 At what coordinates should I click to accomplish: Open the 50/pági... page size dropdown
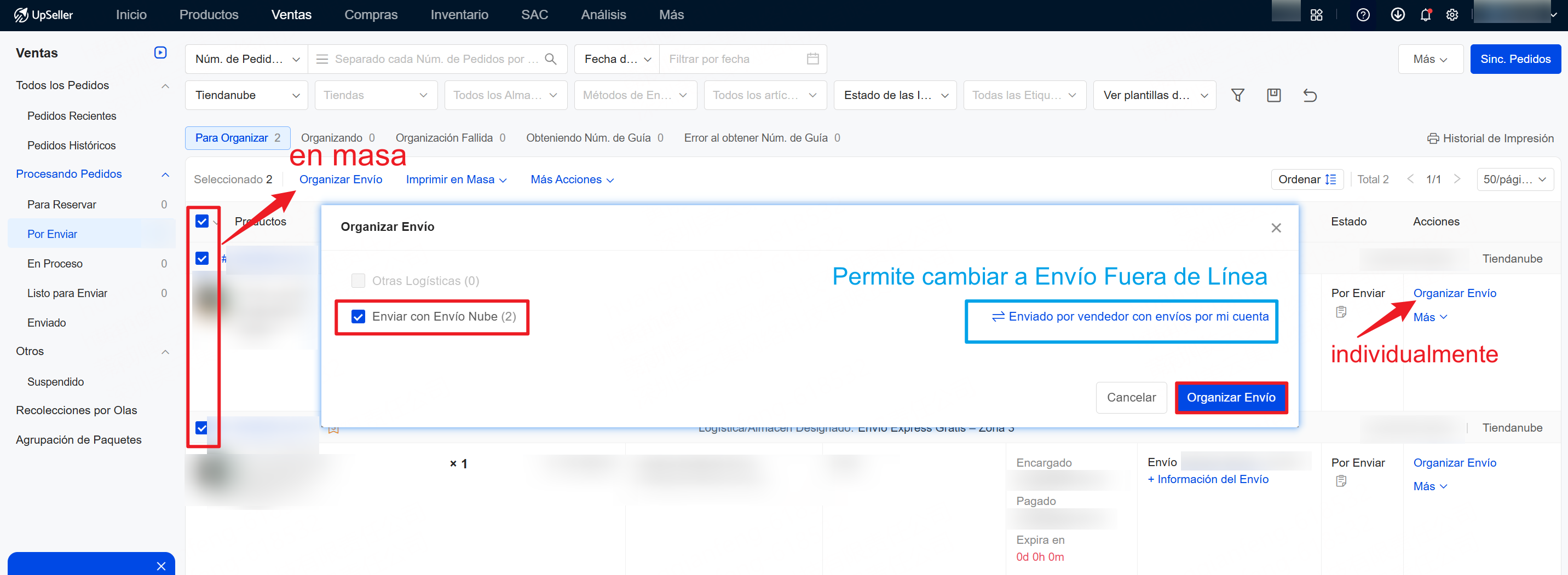(x=1515, y=179)
